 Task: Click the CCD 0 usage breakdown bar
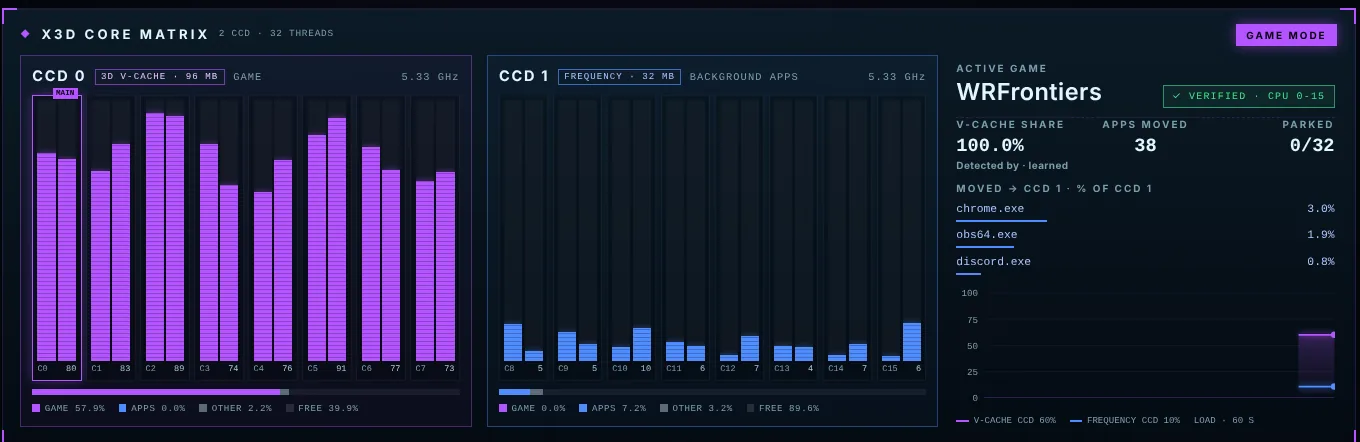[x=245, y=392]
